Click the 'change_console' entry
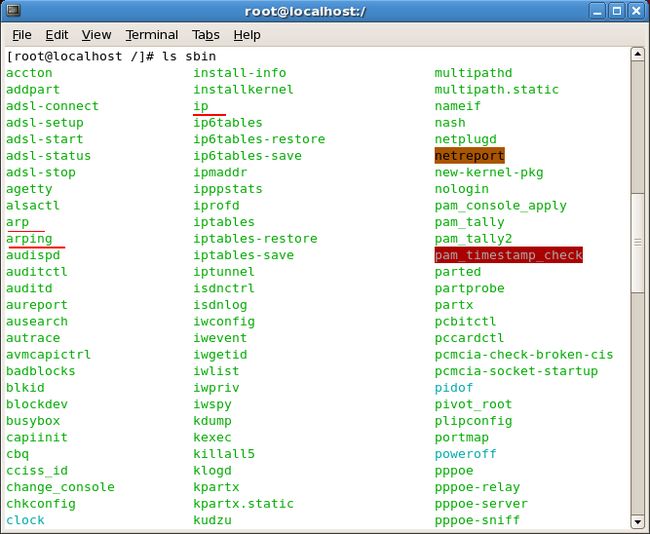 (x=60, y=487)
